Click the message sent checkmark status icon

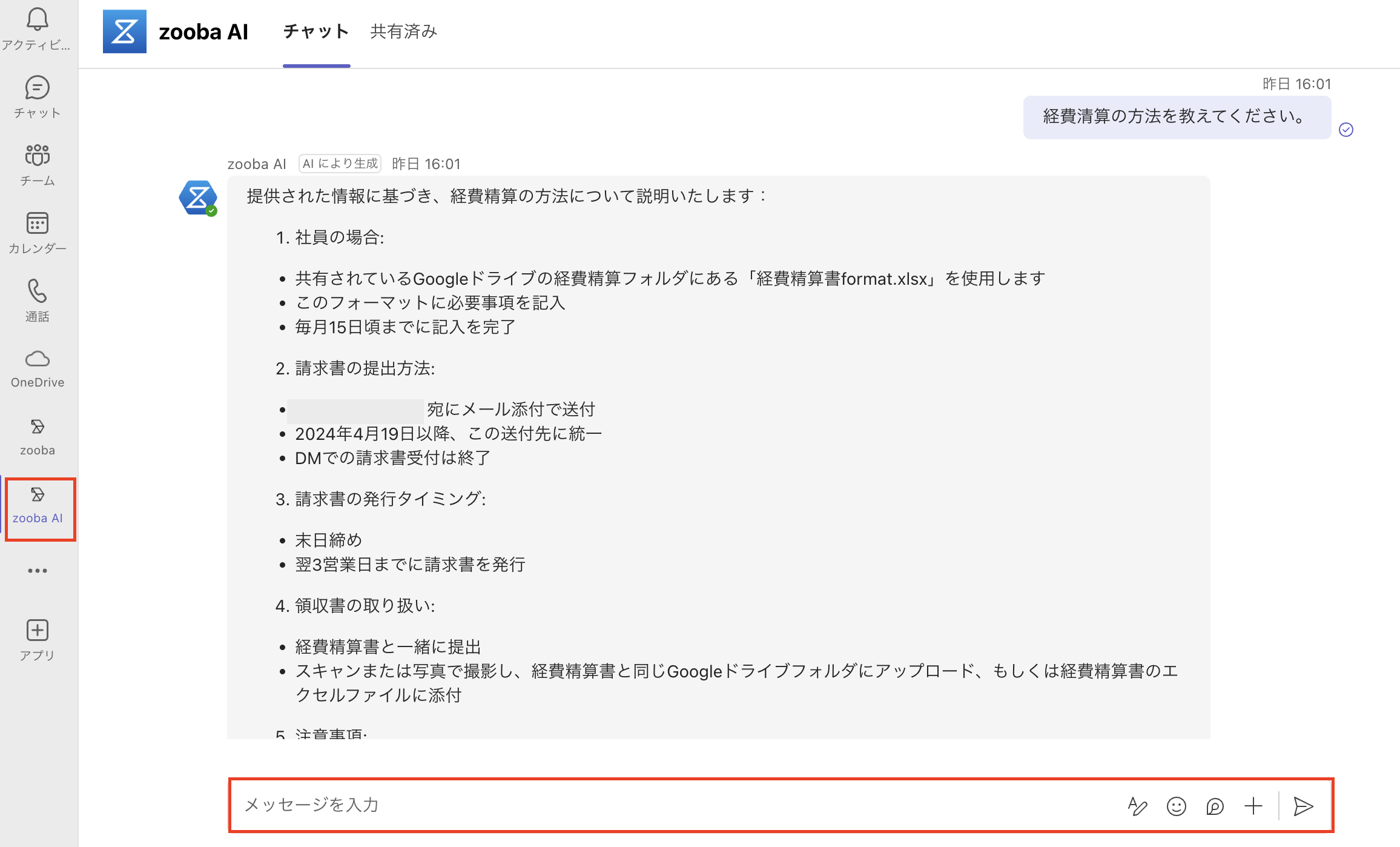[1346, 130]
